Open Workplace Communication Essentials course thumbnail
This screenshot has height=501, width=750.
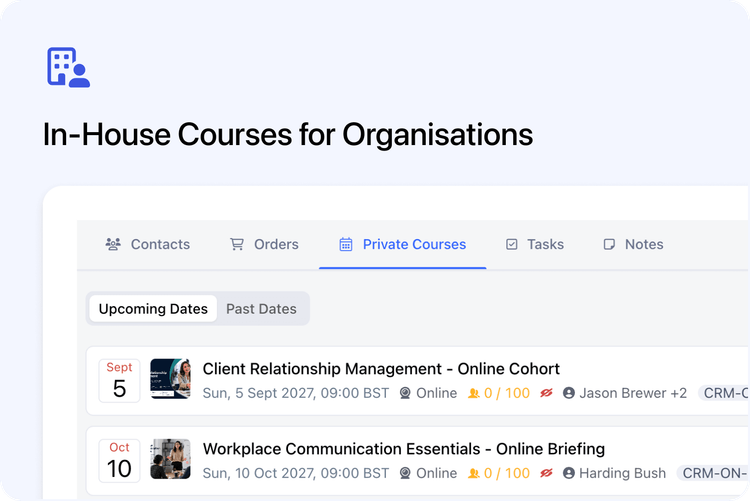point(170,459)
